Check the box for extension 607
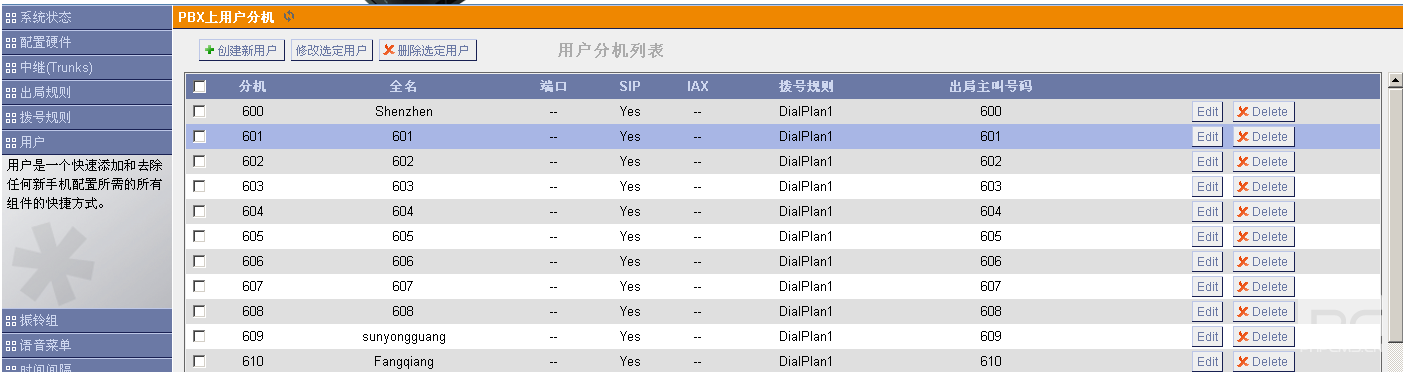The width and height of the screenshot is (1403, 372). pyautogui.click(x=200, y=286)
